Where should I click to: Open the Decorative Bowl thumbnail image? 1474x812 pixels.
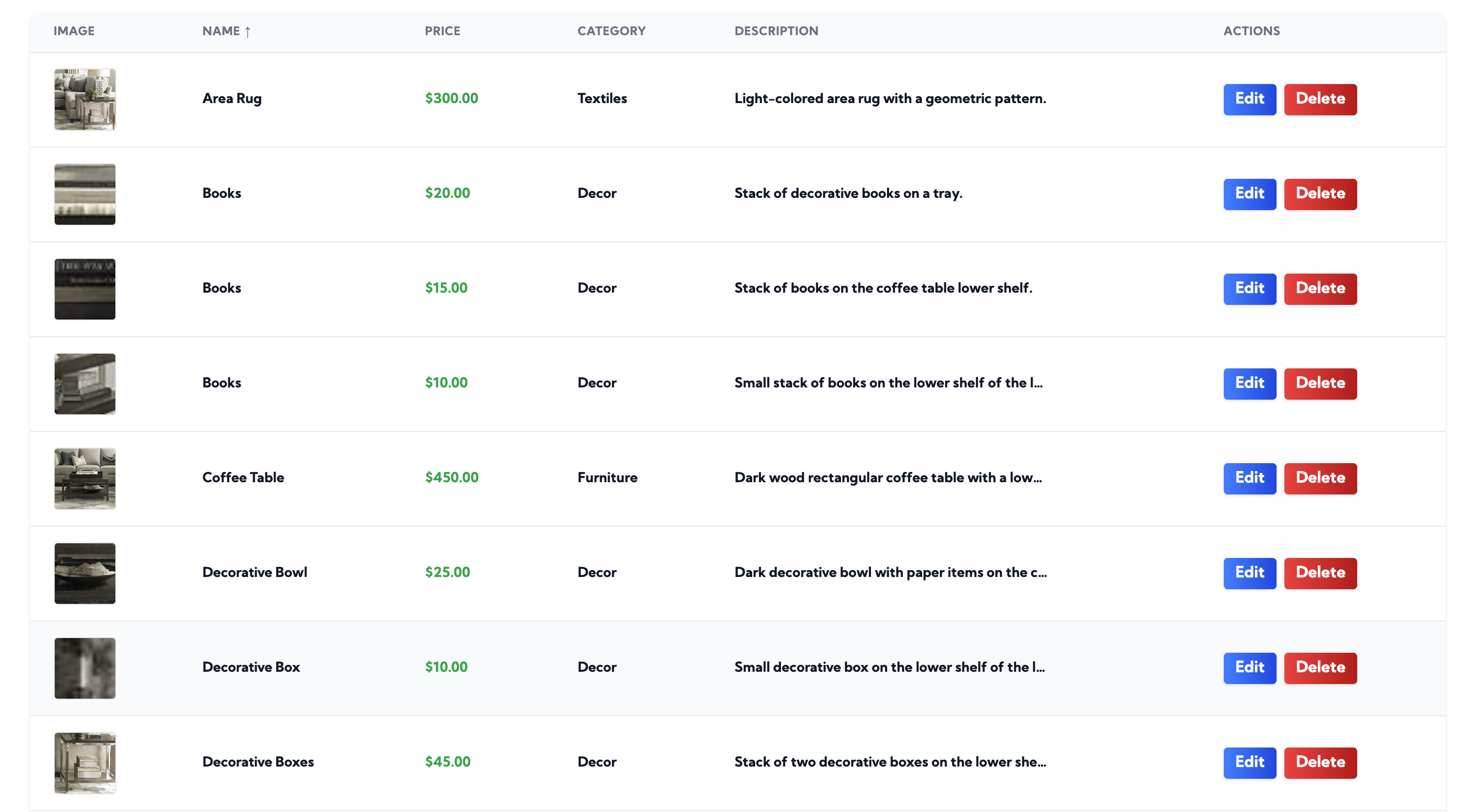(x=85, y=573)
